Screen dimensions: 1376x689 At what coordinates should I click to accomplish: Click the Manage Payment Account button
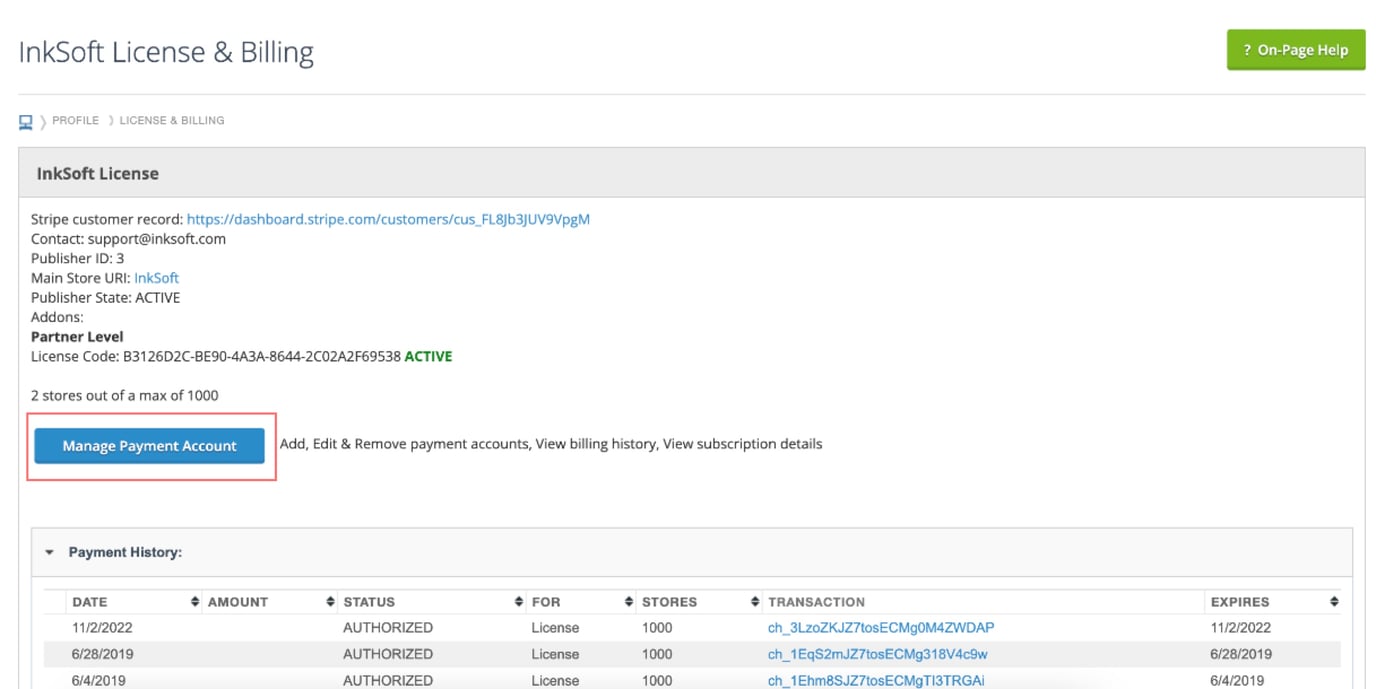(x=150, y=446)
